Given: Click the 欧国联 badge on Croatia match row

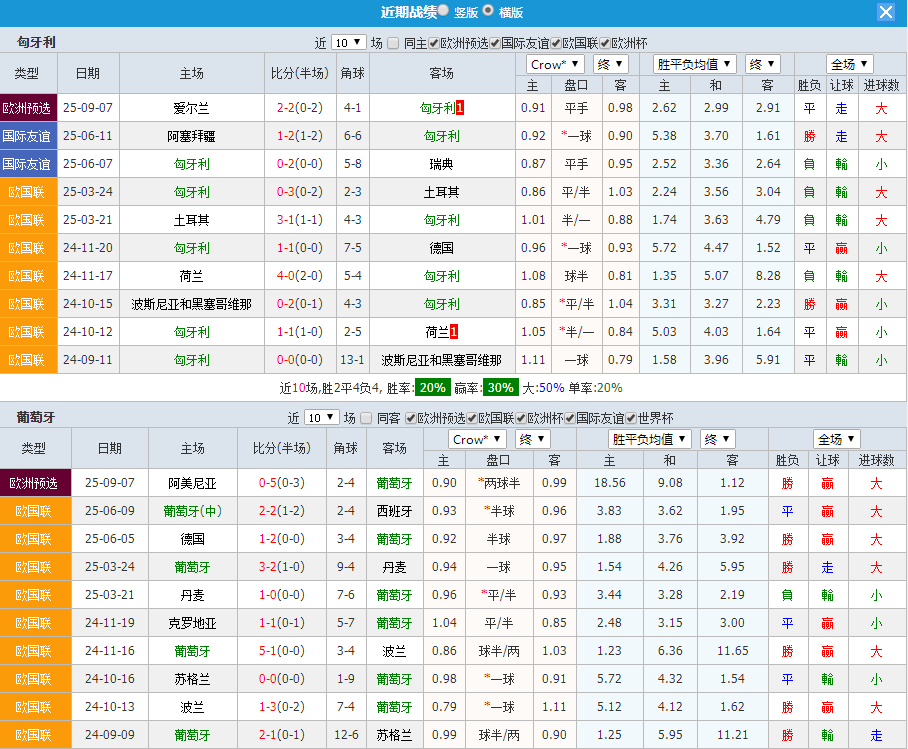Looking at the screenshot, I should tap(29, 622).
